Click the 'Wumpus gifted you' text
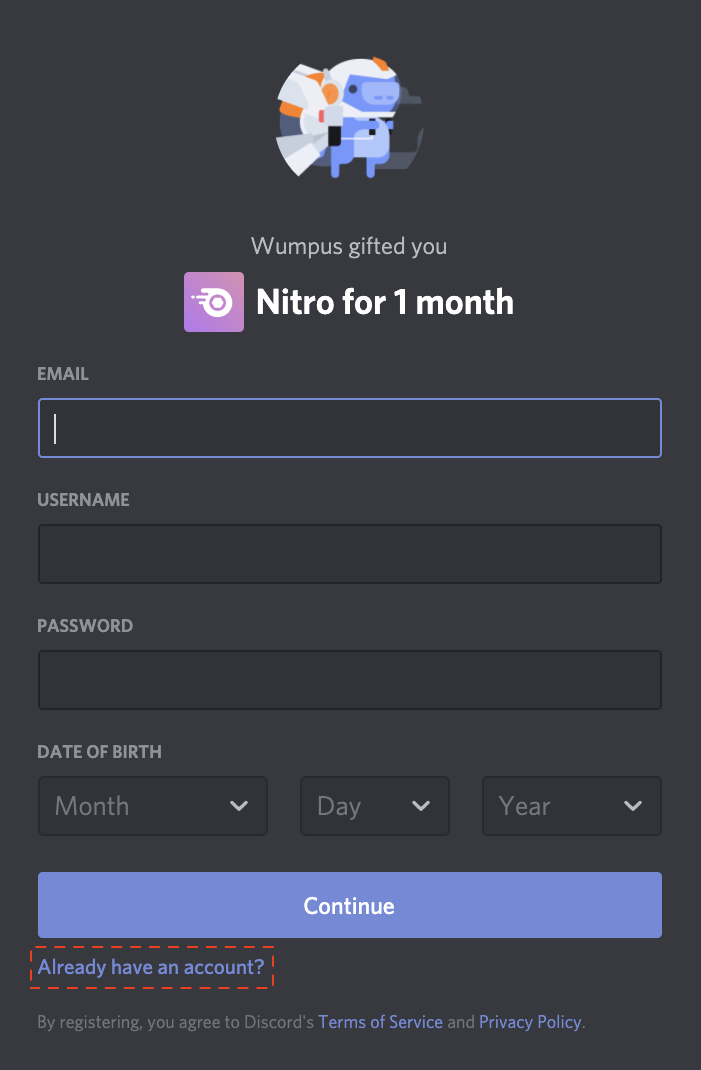The image size is (701, 1070). [x=349, y=246]
